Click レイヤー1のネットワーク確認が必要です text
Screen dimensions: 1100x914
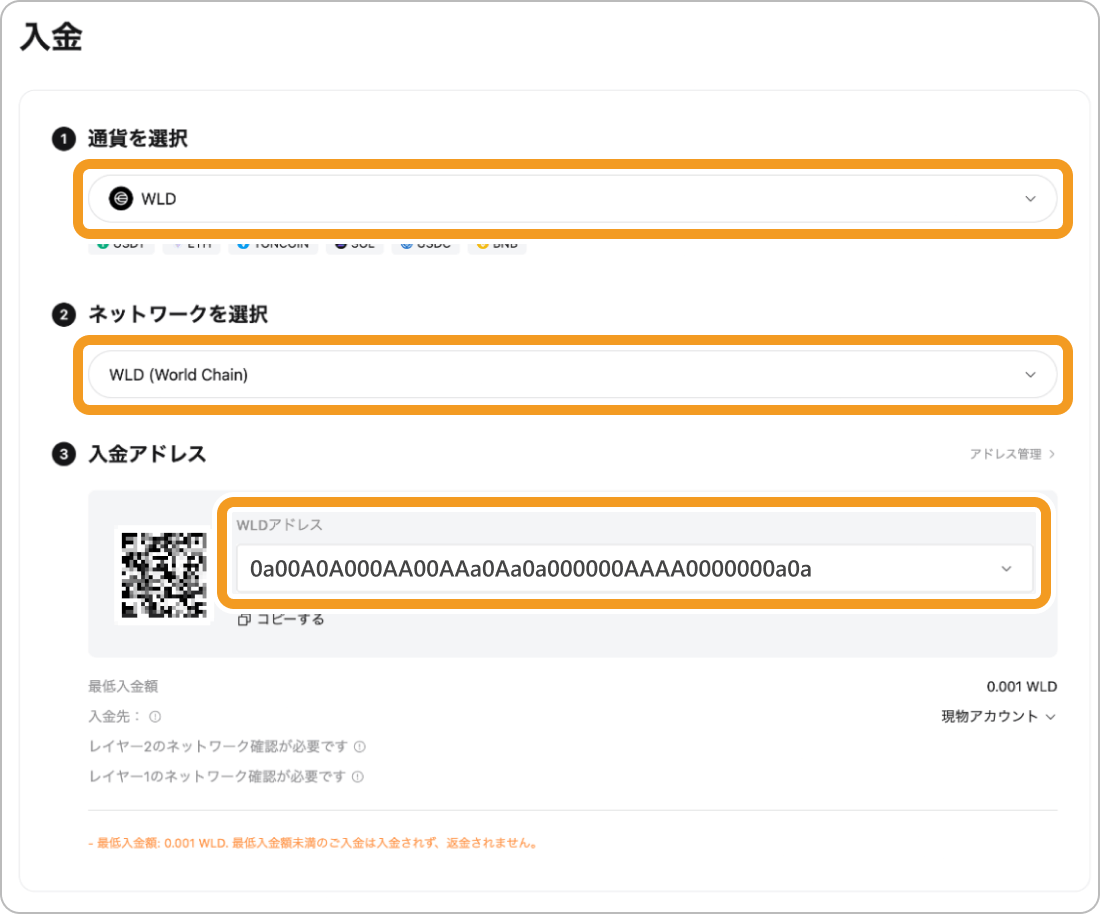pos(217,777)
